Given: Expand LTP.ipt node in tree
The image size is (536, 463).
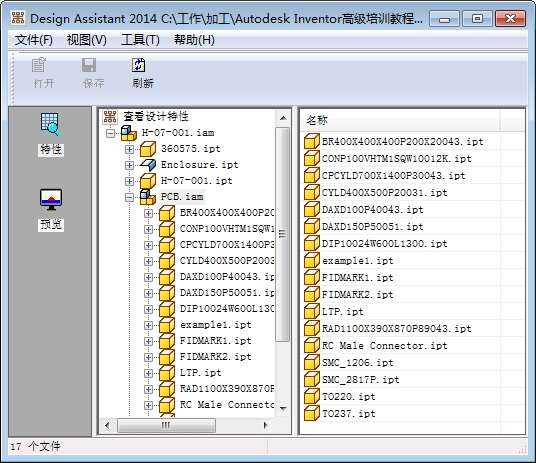Looking at the screenshot, I should (148, 373).
